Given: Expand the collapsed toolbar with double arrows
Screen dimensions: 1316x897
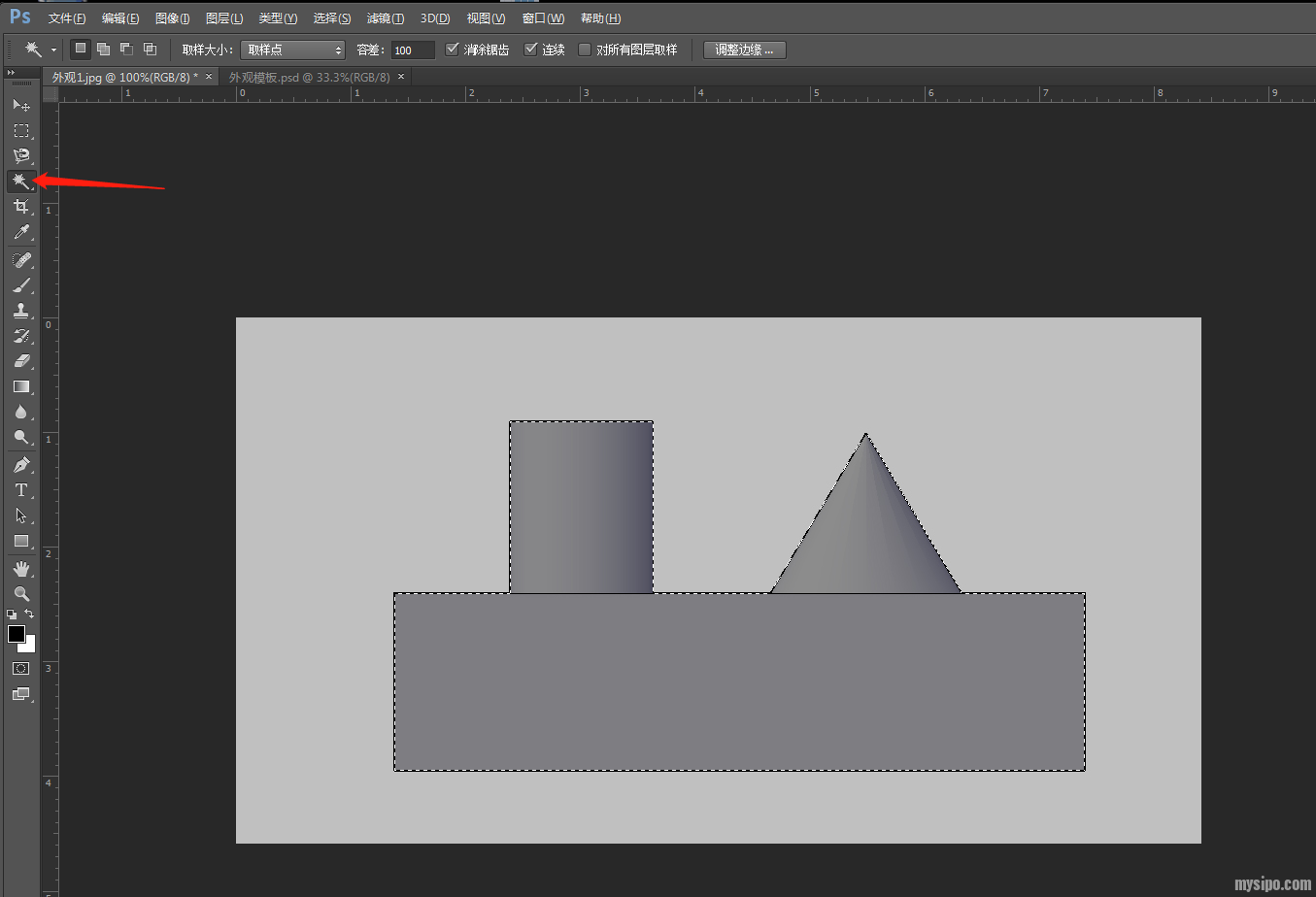Looking at the screenshot, I should [x=11, y=73].
